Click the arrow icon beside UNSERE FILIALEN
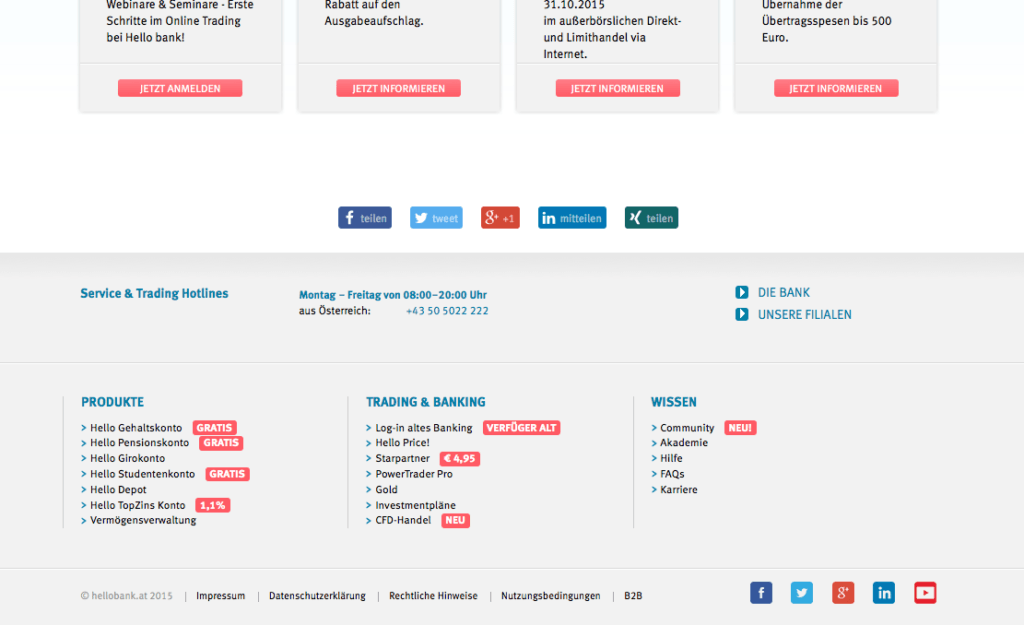Image resolution: width=1024 pixels, height=625 pixels. (x=741, y=314)
